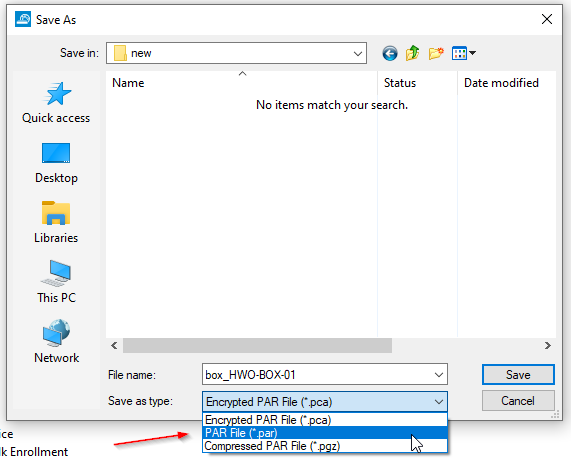Expand the File name history dropdown
The height and width of the screenshot is (466, 571).
pyautogui.click(x=439, y=374)
